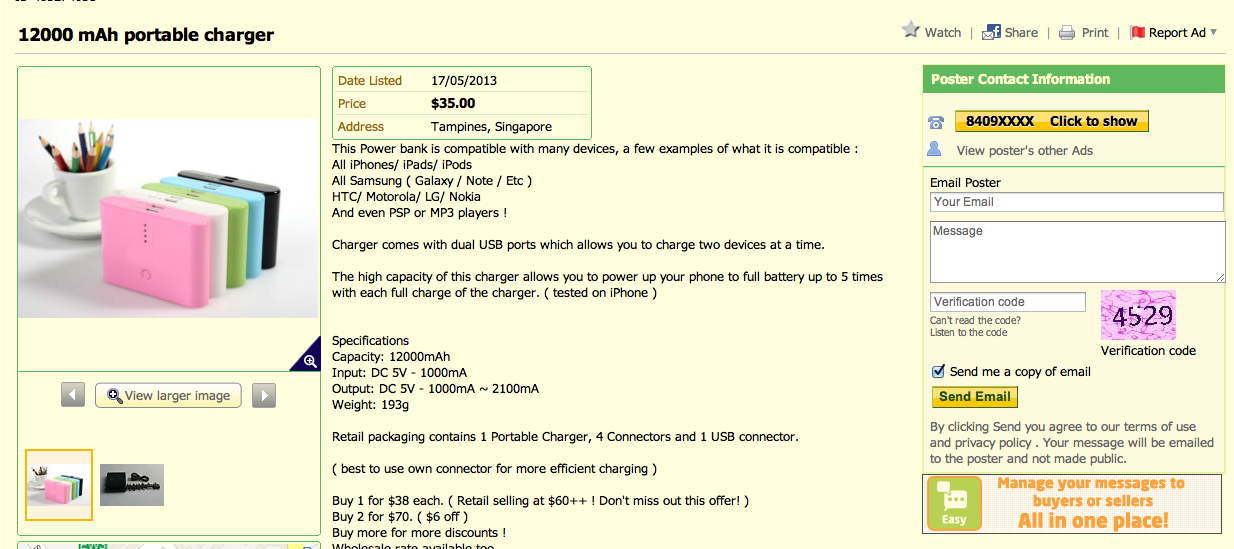
Task: Click the telephone icon in contact info
Action: [x=935, y=122]
